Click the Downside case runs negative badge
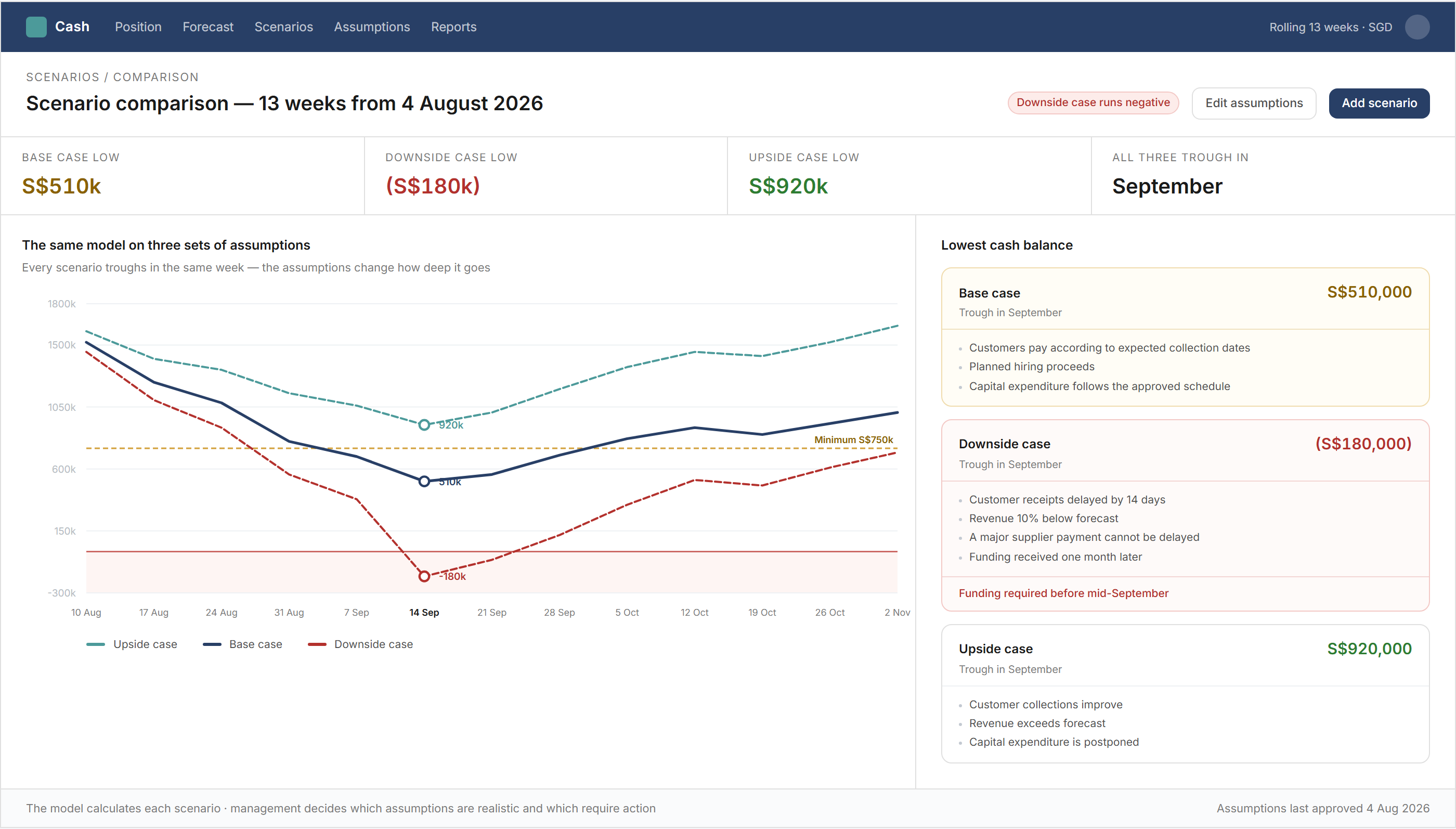Screen dimensions: 1456x829 [1093, 102]
